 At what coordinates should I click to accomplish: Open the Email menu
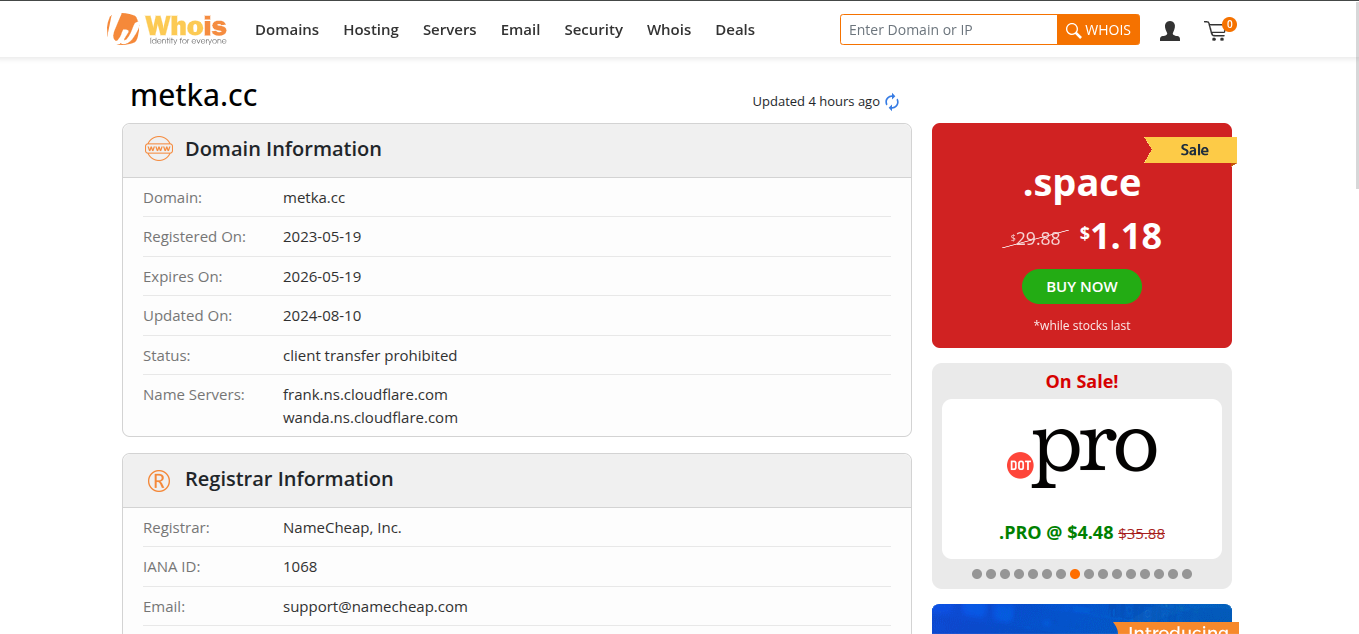tap(521, 30)
